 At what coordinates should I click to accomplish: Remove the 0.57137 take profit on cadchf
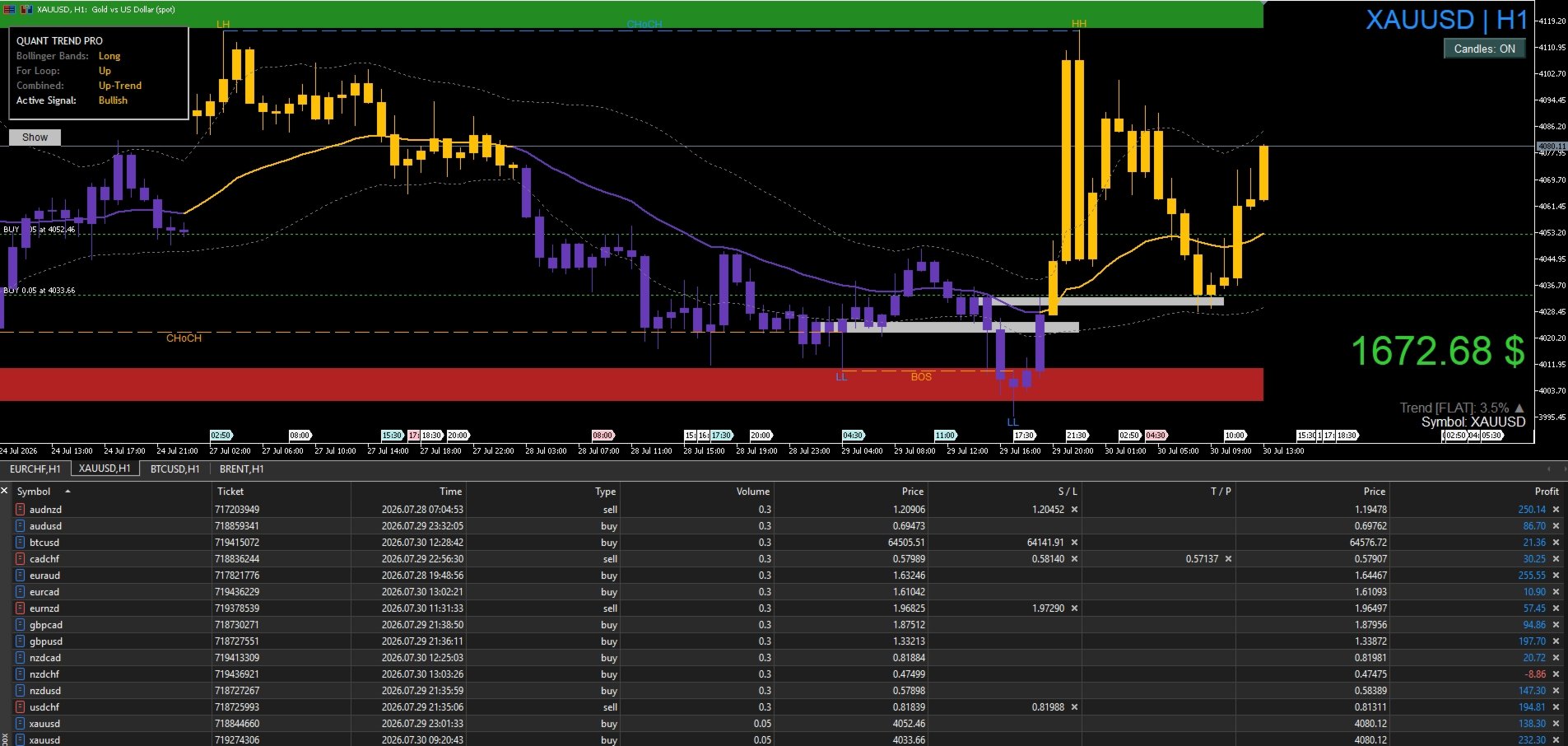1228,559
